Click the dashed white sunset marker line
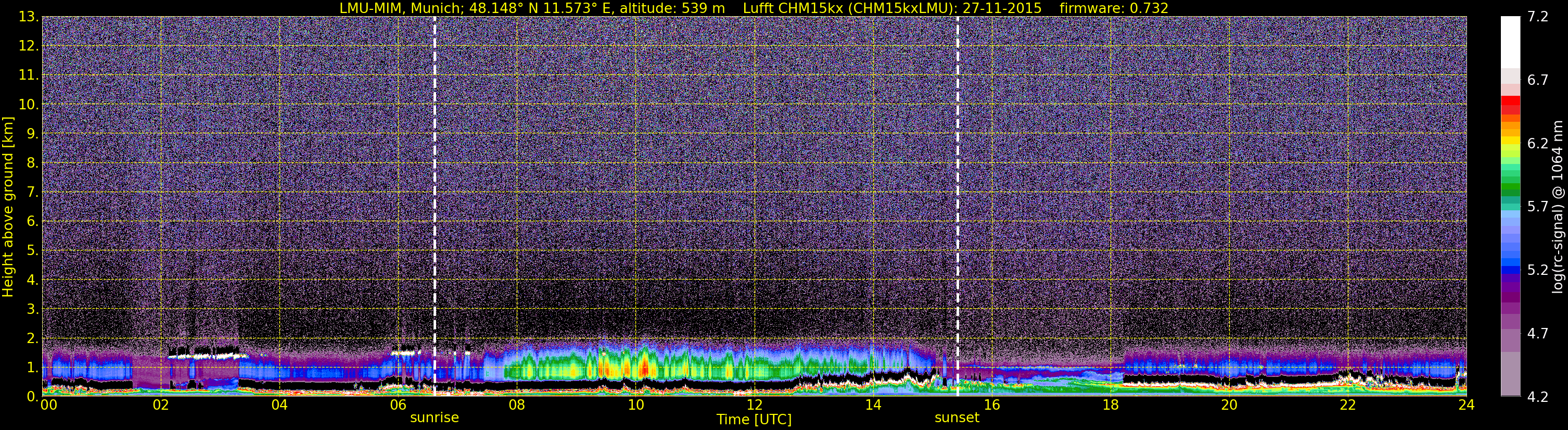The width and height of the screenshot is (1568, 430). [x=958, y=207]
